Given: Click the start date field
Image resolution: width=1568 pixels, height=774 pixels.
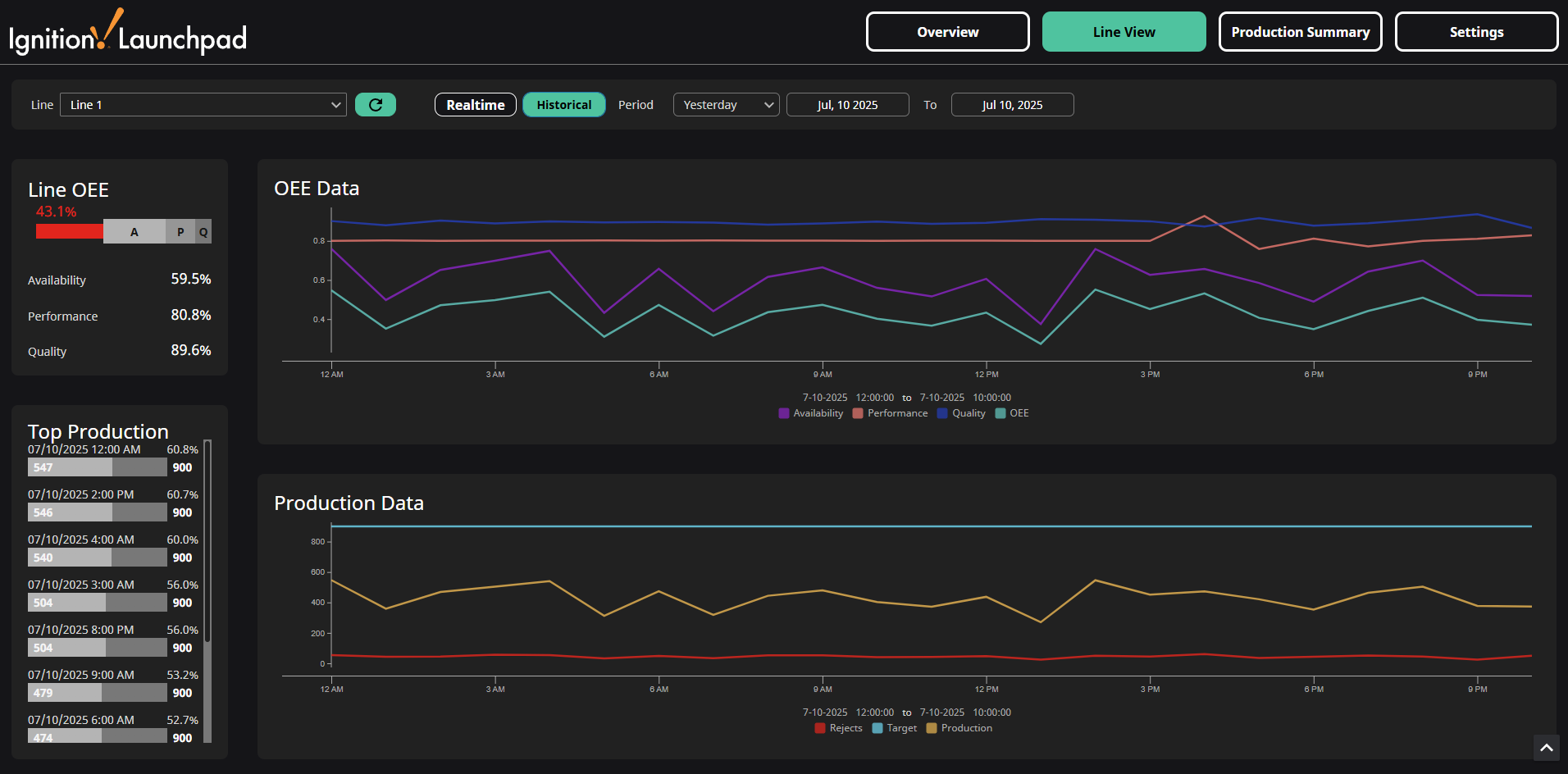Looking at the screenshot, I should point(847,105).
